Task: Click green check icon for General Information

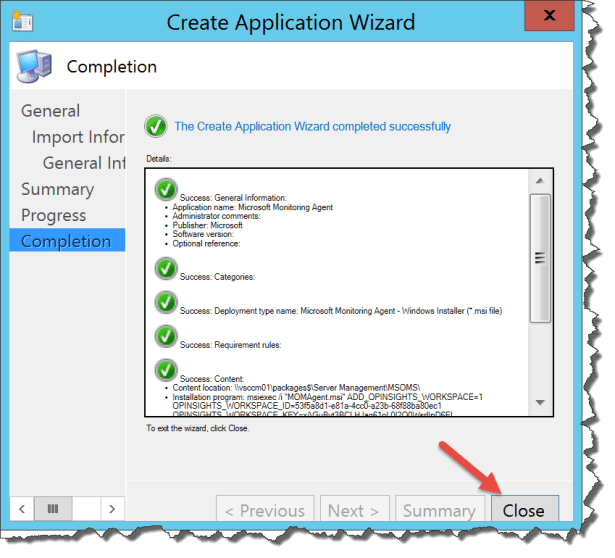Action: point(166,189)
